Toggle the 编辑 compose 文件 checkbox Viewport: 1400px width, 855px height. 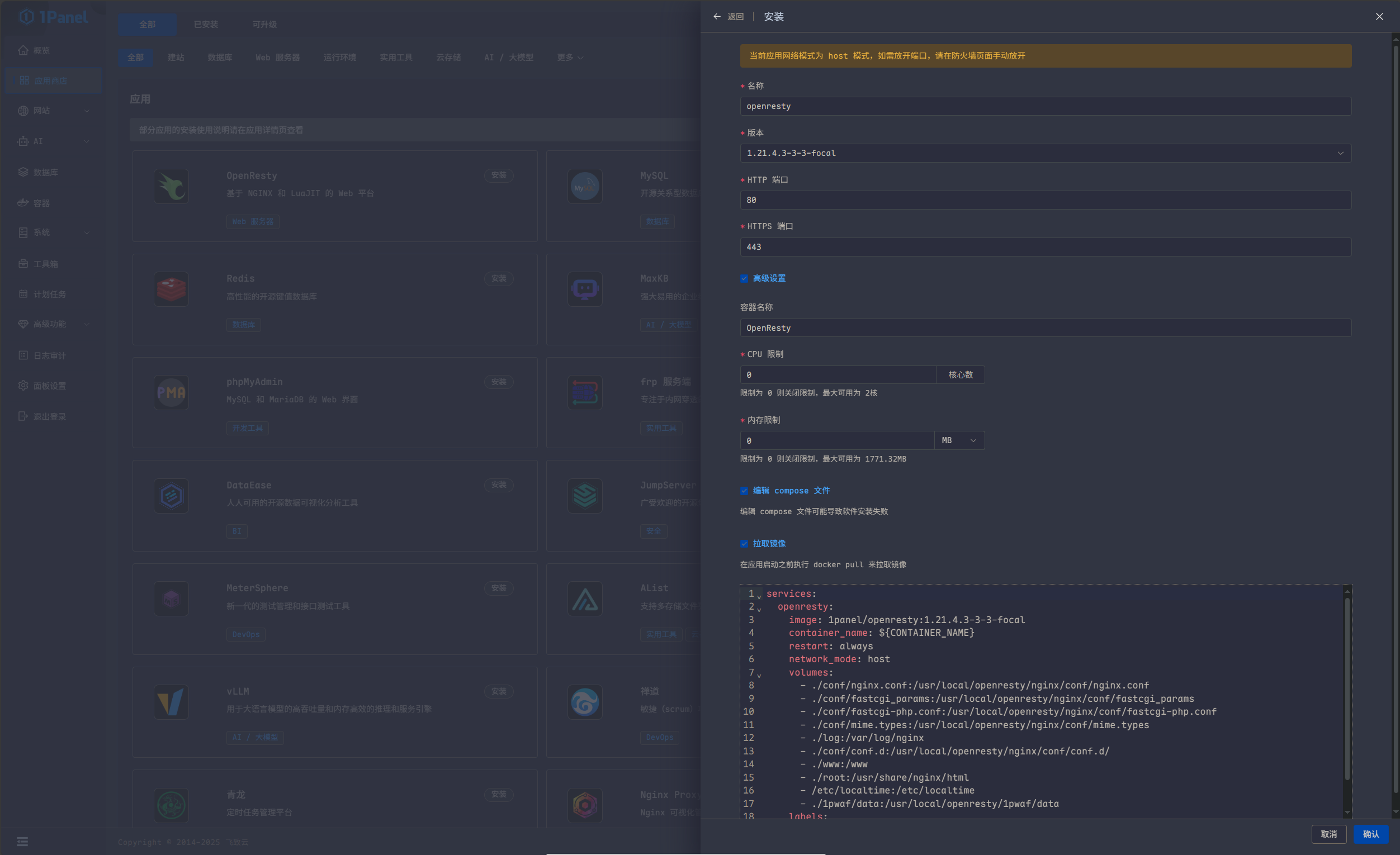[x=744, y=491]
